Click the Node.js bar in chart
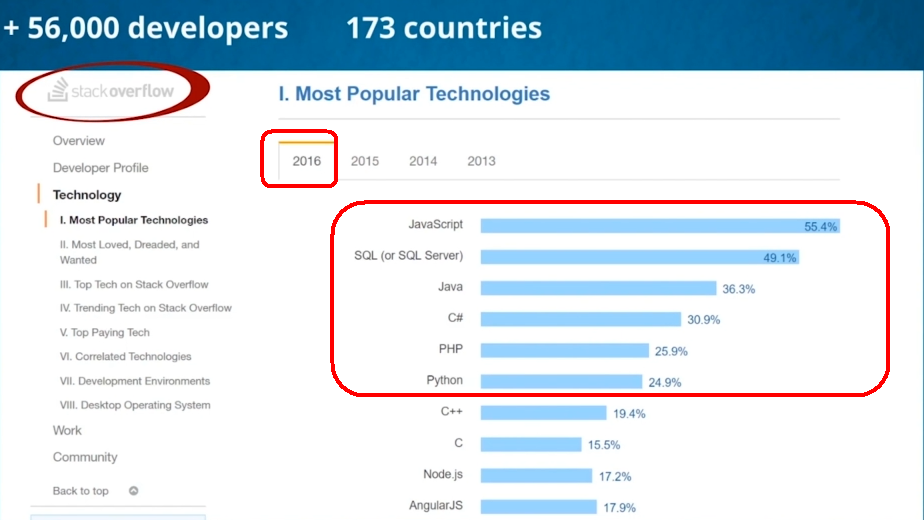Image resolution: width=924 pixels, height=520 pixels. coord(536,476)
